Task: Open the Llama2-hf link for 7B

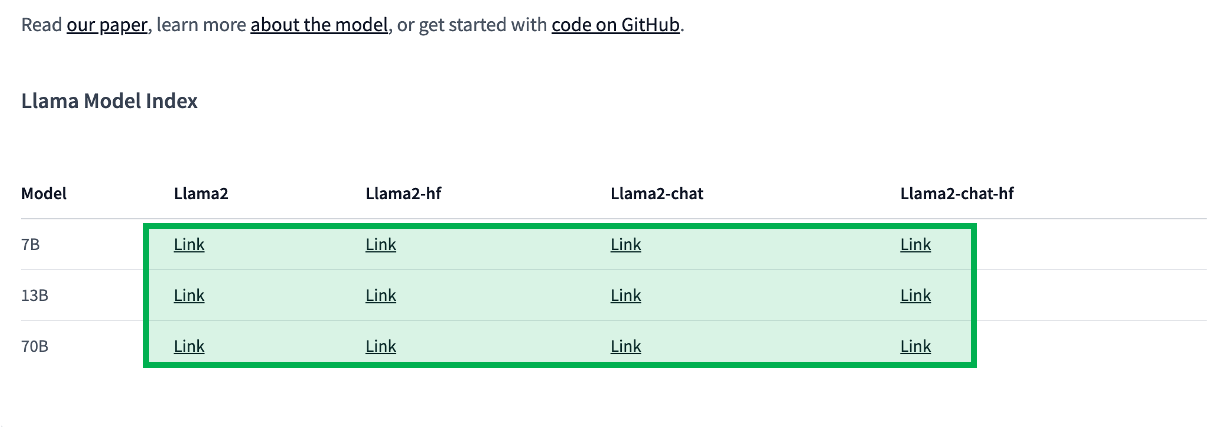Action: 381,244
